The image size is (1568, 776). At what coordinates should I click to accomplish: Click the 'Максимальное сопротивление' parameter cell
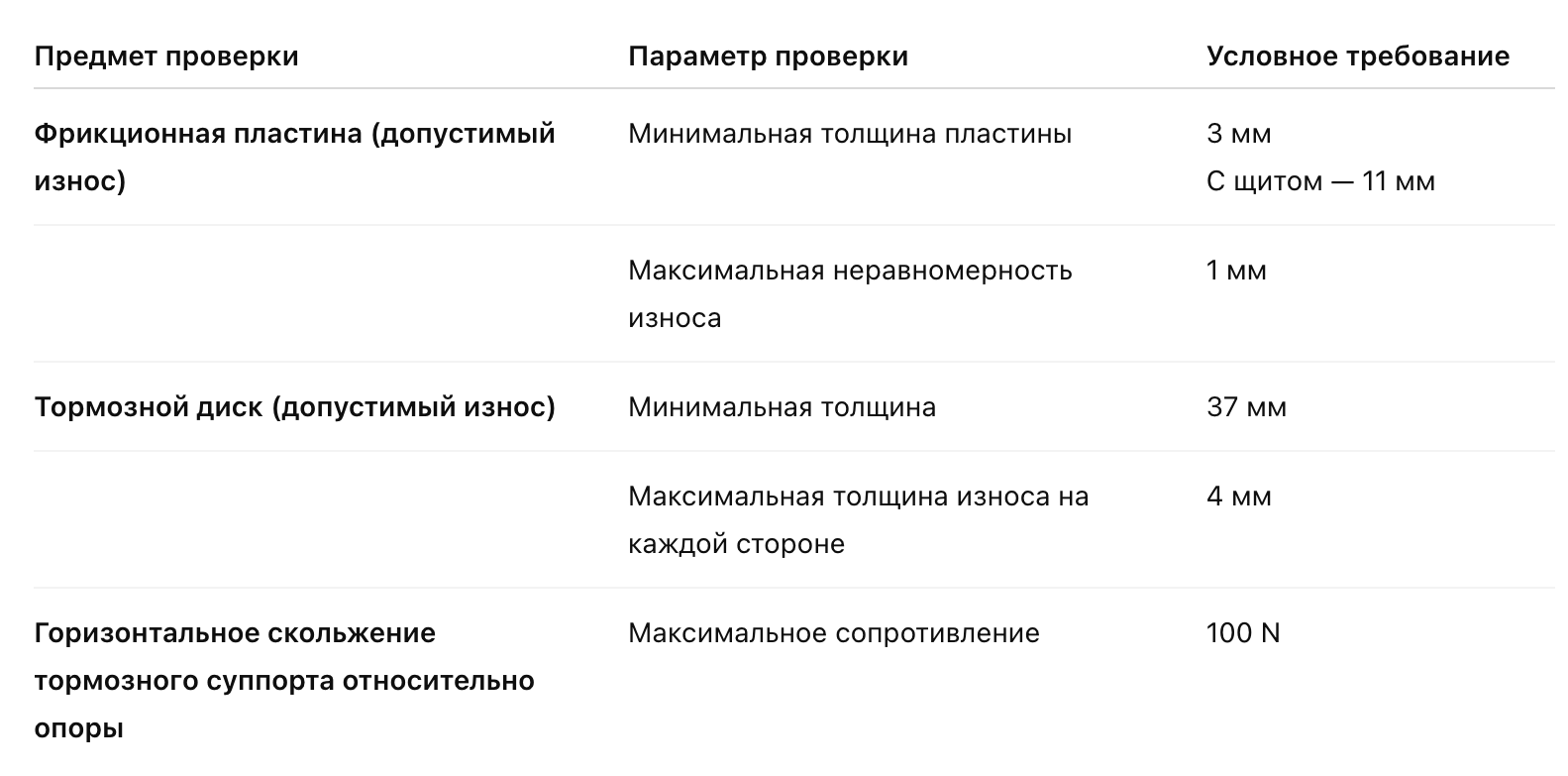pos(833,633)
